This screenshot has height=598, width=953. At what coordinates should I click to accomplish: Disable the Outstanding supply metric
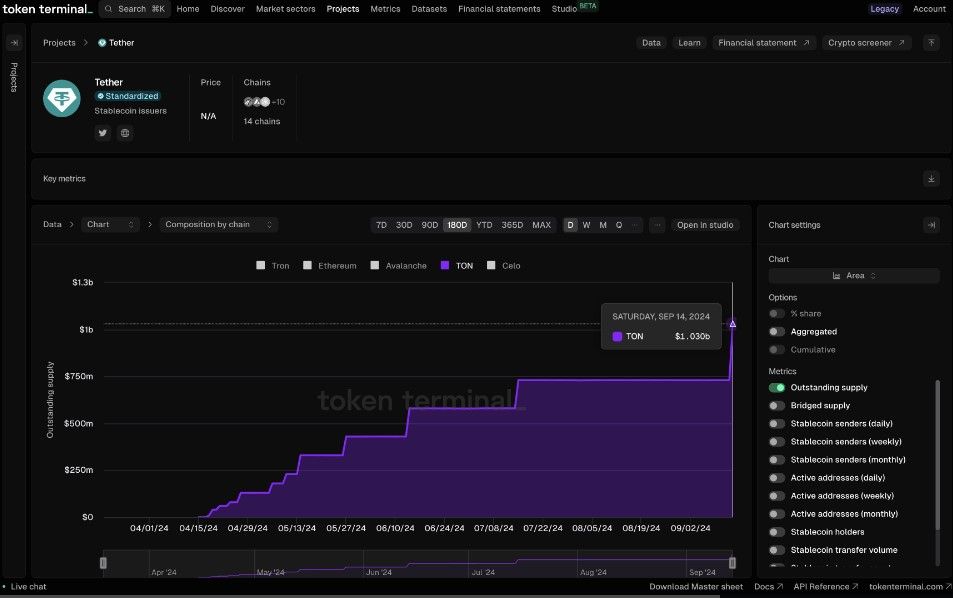click(776, 388)
